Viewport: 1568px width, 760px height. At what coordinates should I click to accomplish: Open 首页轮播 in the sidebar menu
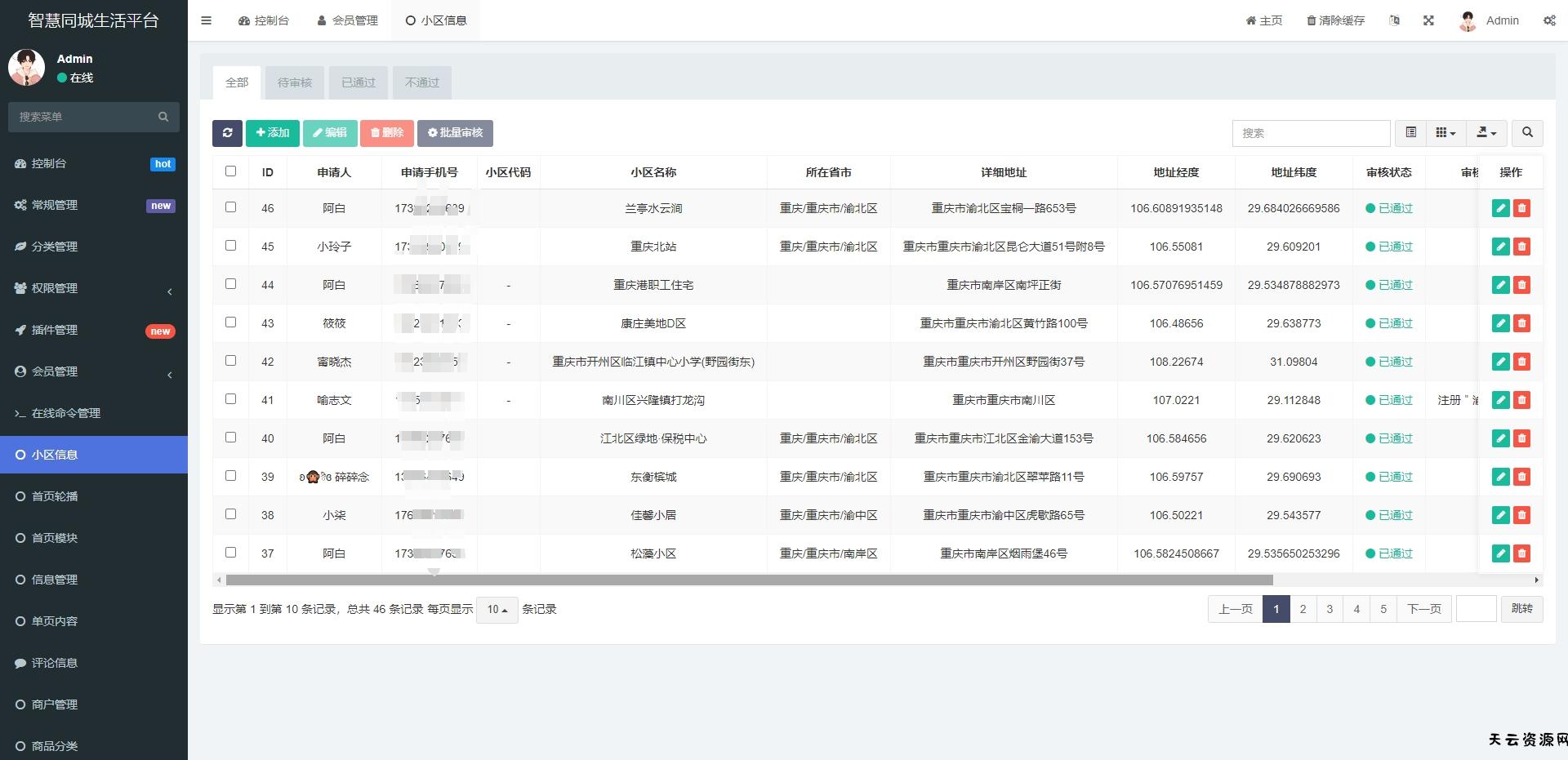pyautogui.click(x=55, y=496)
